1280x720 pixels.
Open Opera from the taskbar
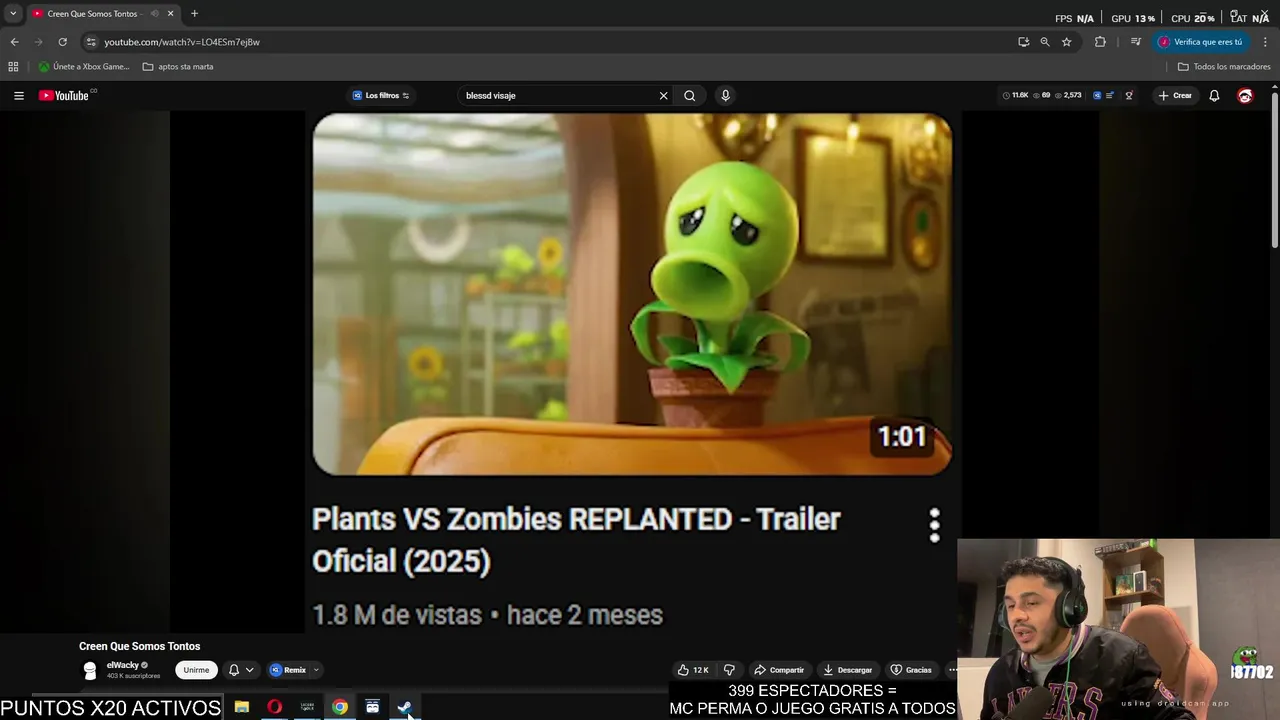pyautogui.click(x=274, y=707)
